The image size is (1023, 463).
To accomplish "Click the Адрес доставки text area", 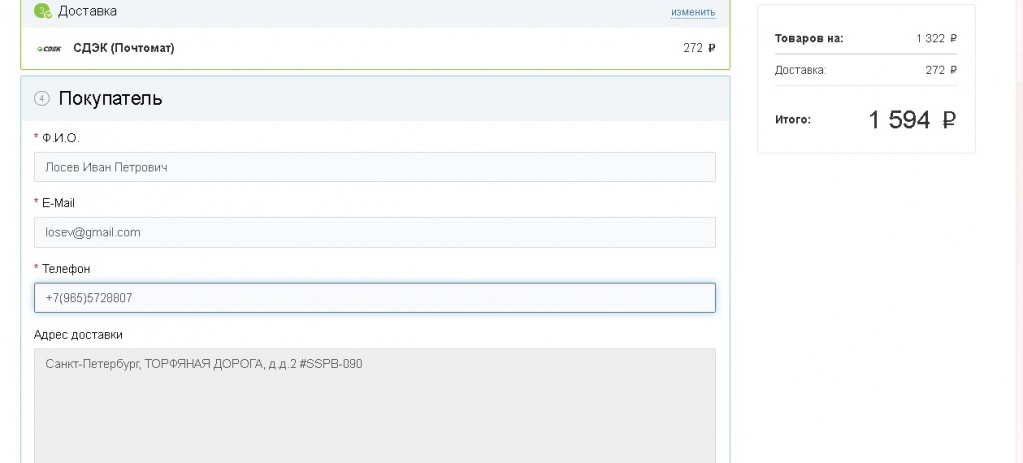I will tap(374, 405).
